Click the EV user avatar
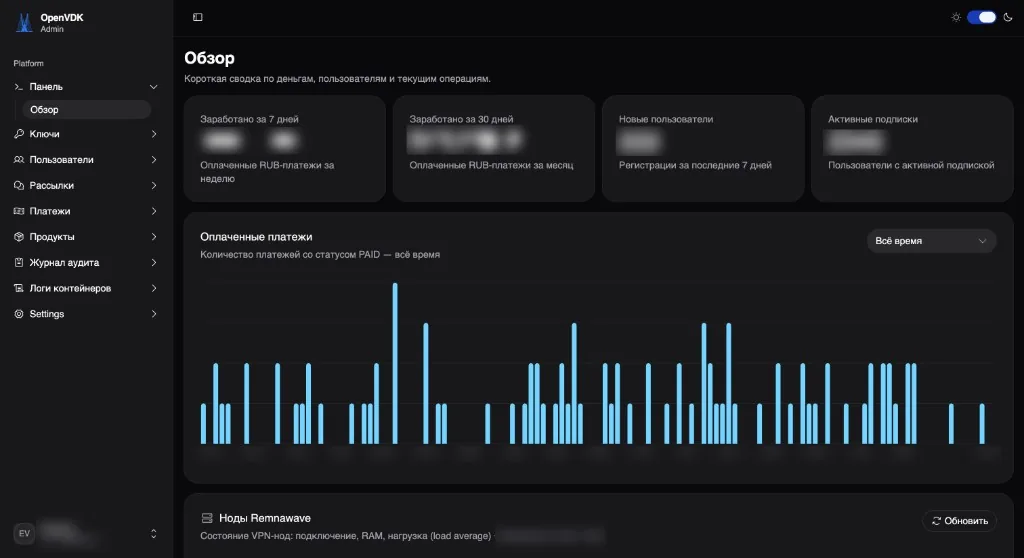Image resolution: width=1024 pixels, height=558 pixels. [24, 533]
